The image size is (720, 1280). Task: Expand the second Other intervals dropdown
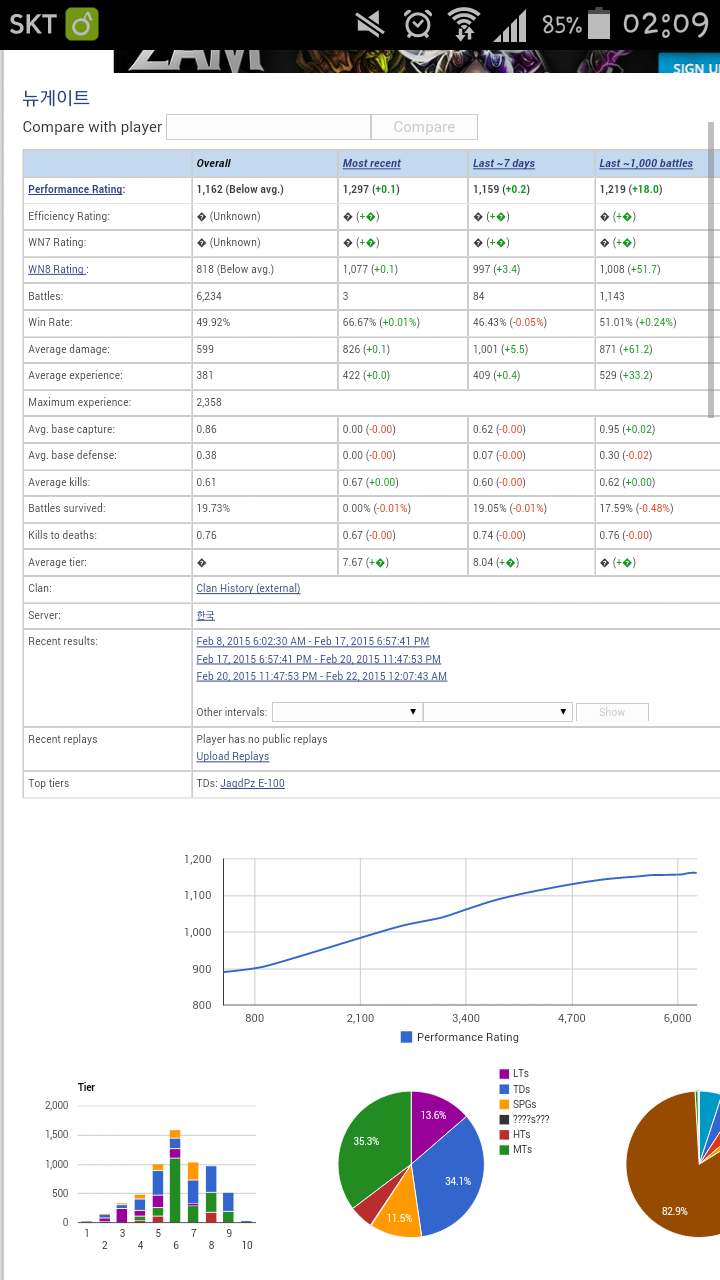[x=497, y=712]
